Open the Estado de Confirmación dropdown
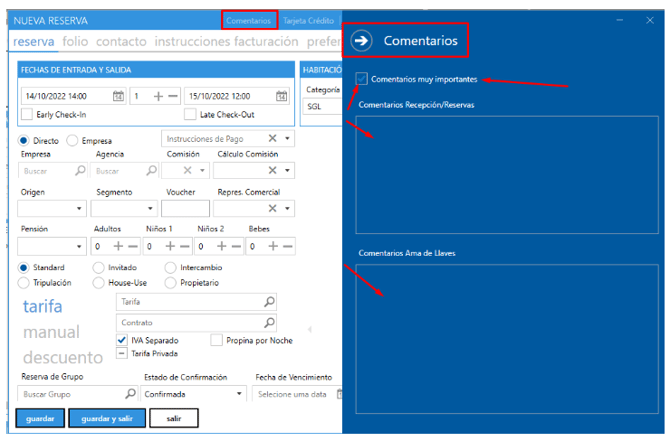This screenshot has height=441, width=670. coord(240,394)
